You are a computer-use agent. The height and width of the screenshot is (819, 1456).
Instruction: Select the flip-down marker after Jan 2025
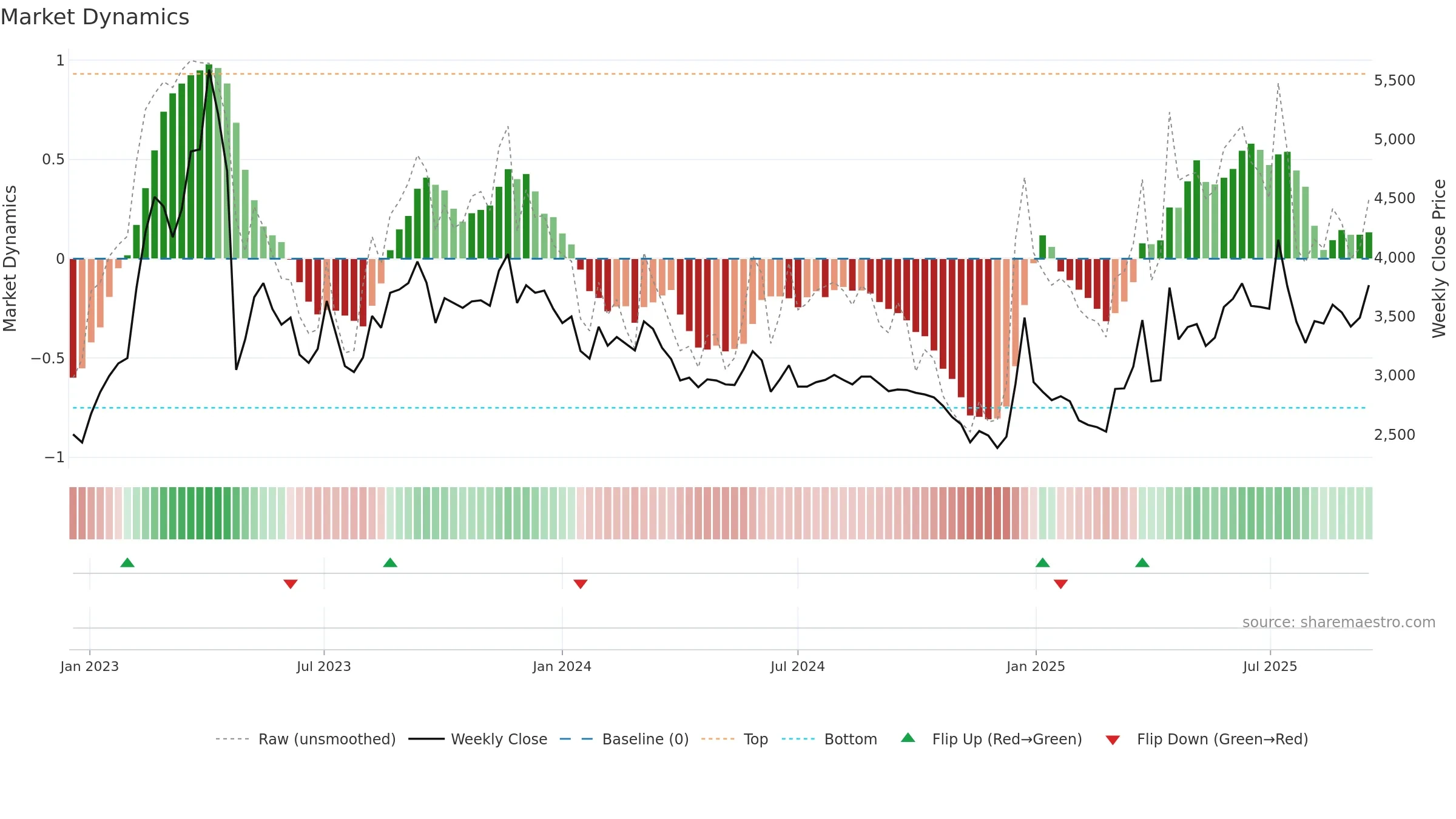[x=1061, y=584]
